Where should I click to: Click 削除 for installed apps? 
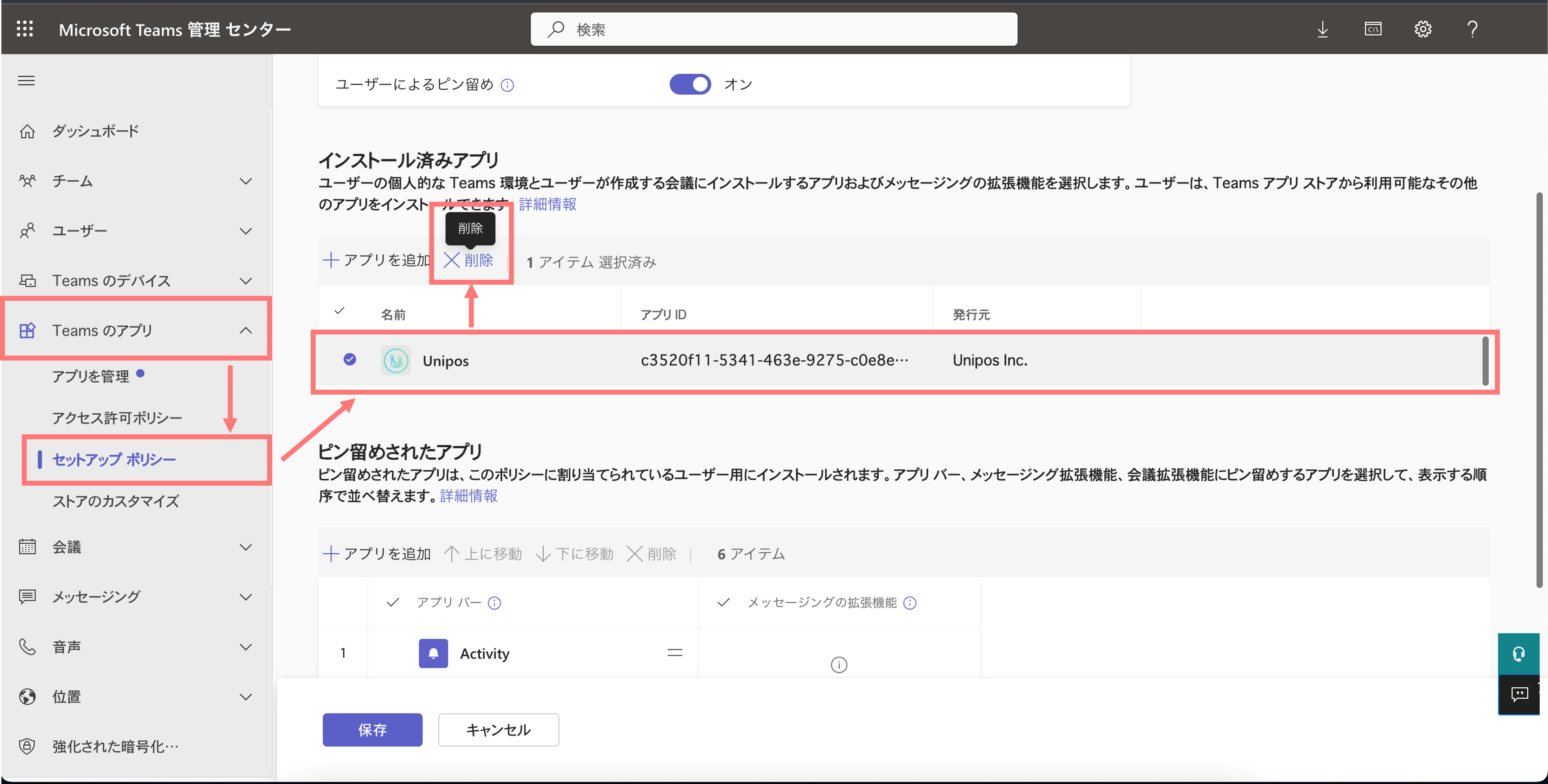point(469,260)
